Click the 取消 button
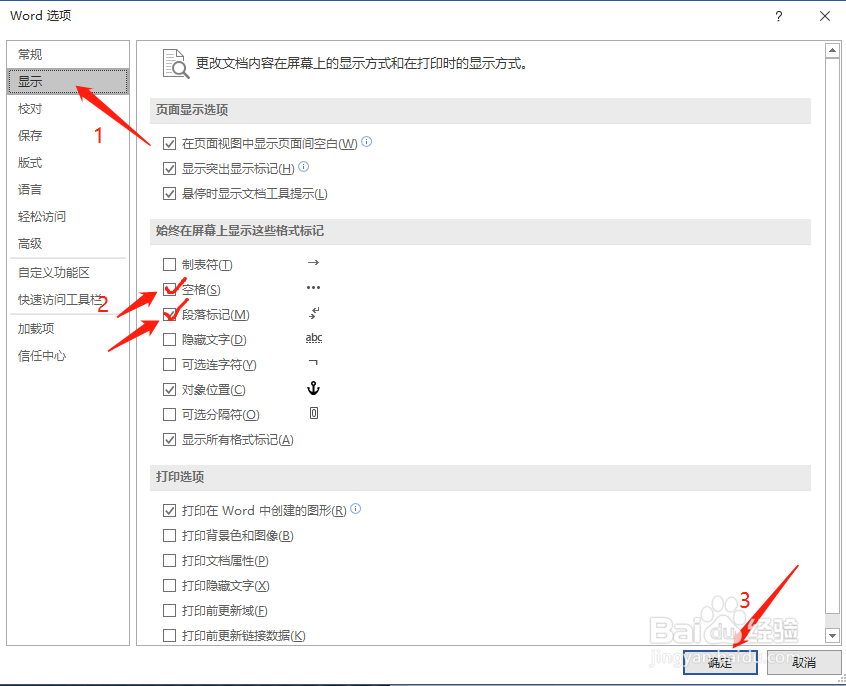The height and width of the screenshot is (686, 846). pos(804,663)
